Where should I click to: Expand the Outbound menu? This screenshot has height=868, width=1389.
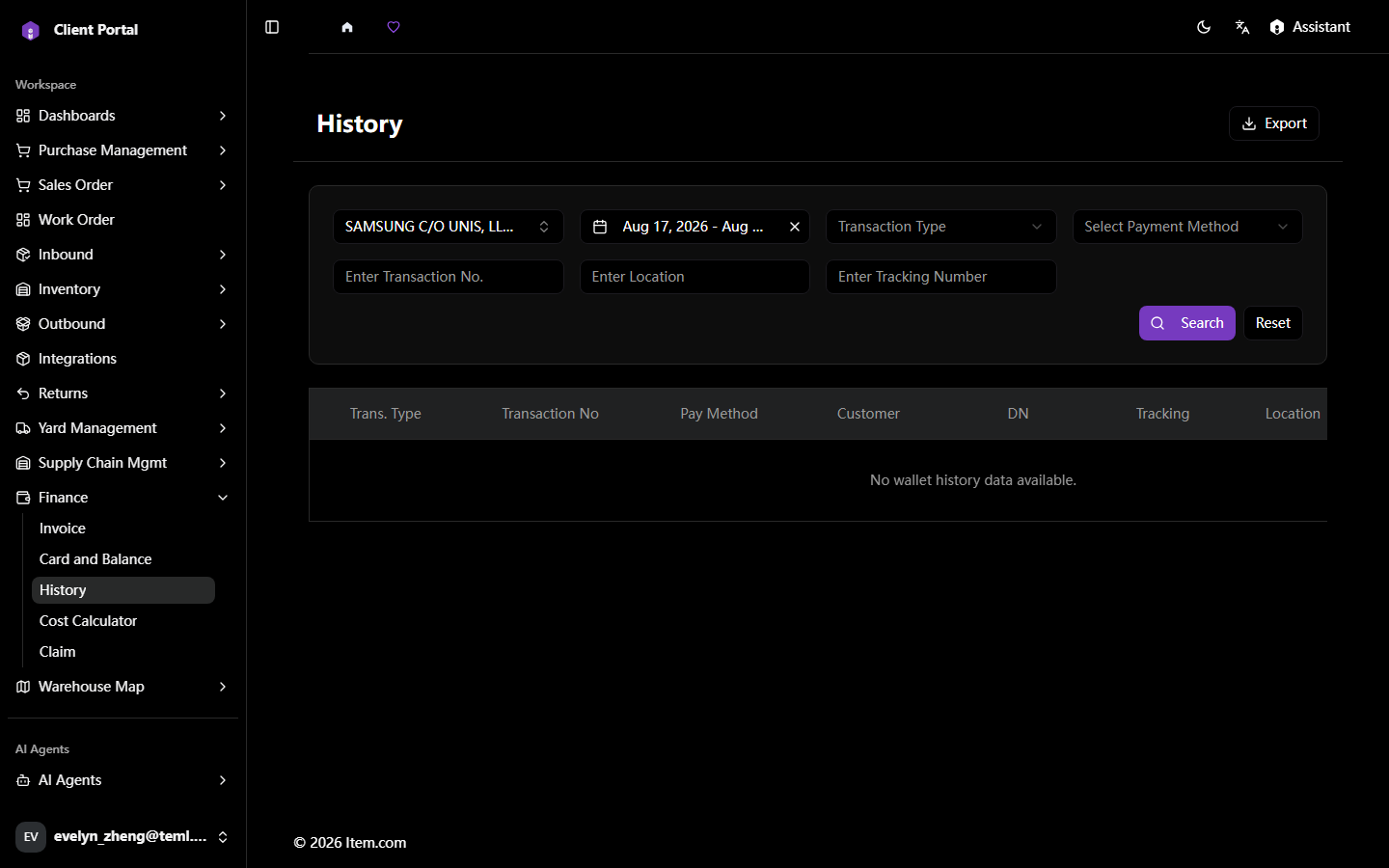pyautogui.click(x=123, y=324)
